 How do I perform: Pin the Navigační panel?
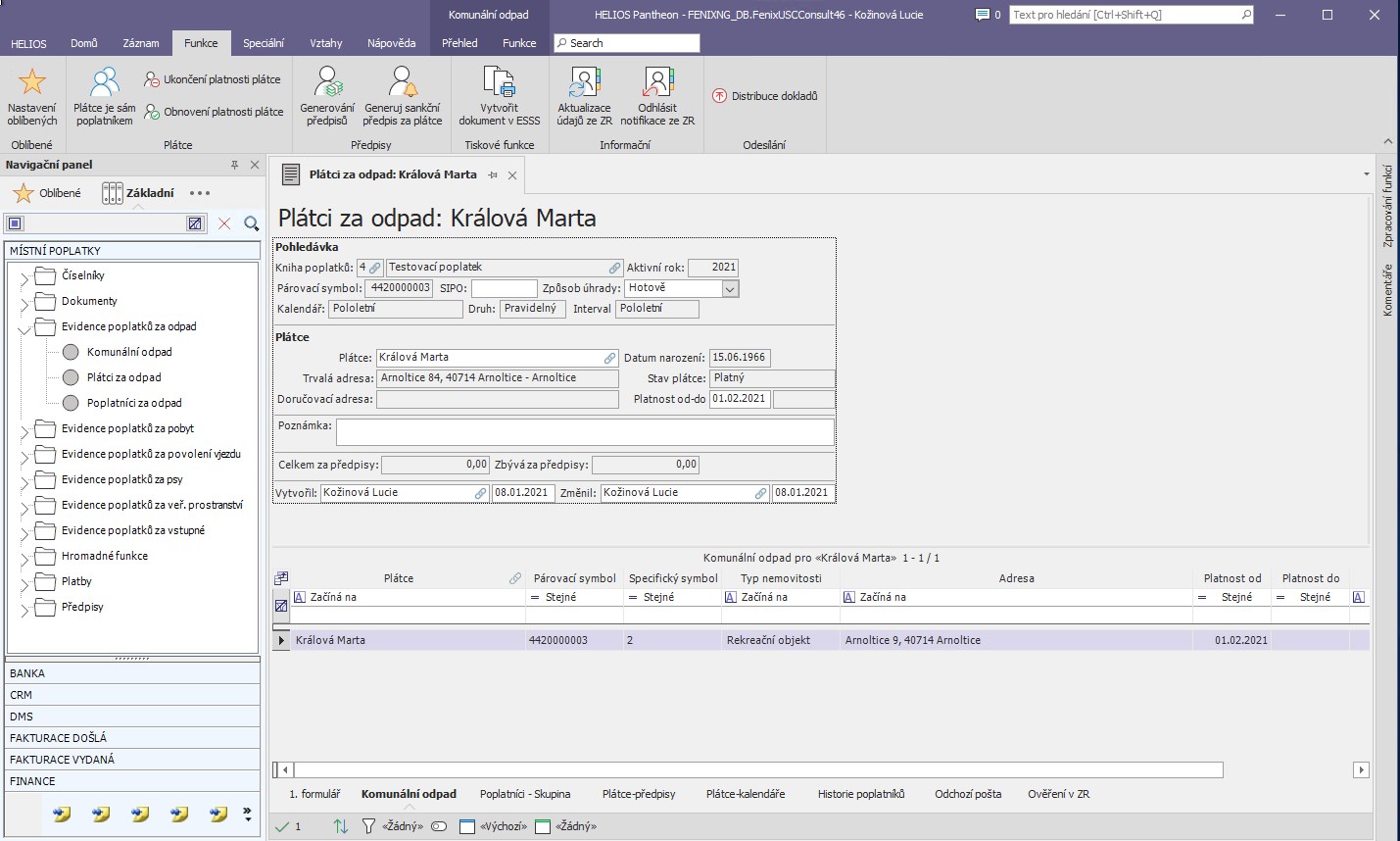[x=234, y=165]
